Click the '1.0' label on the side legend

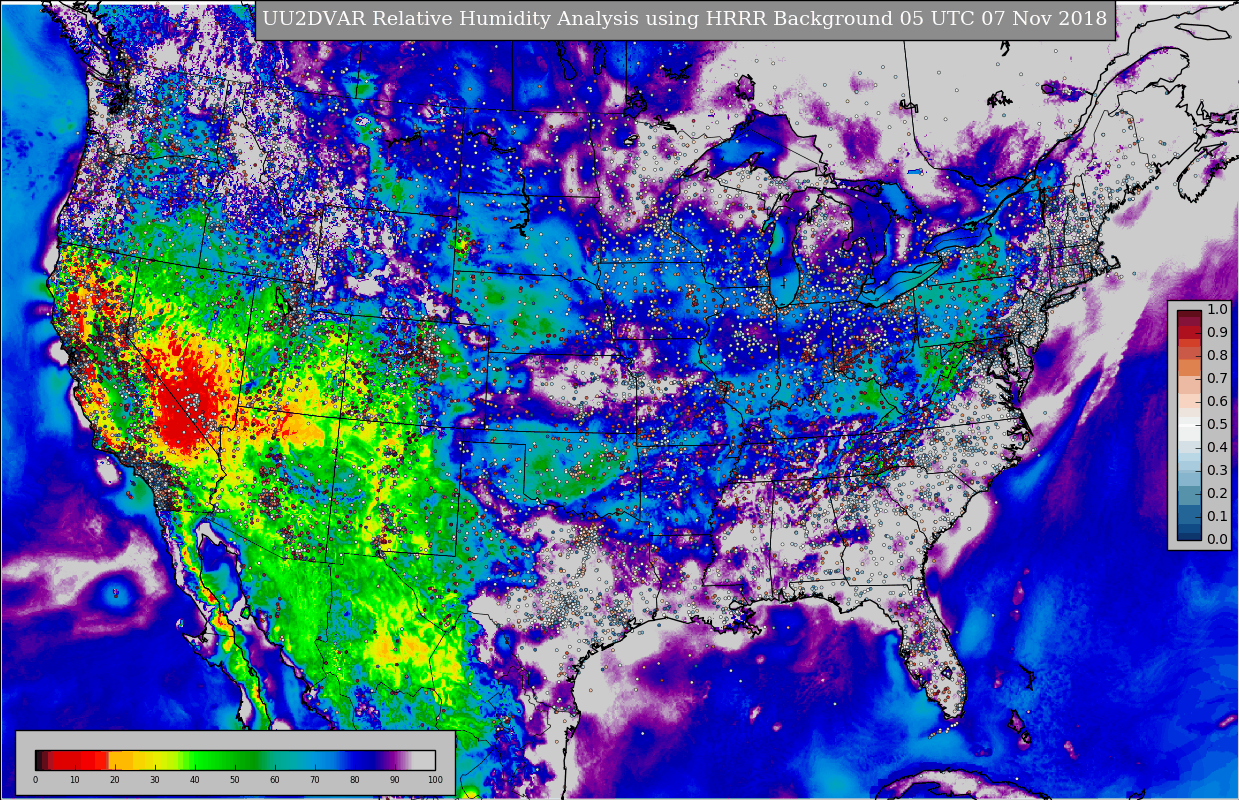point(1217,309)
